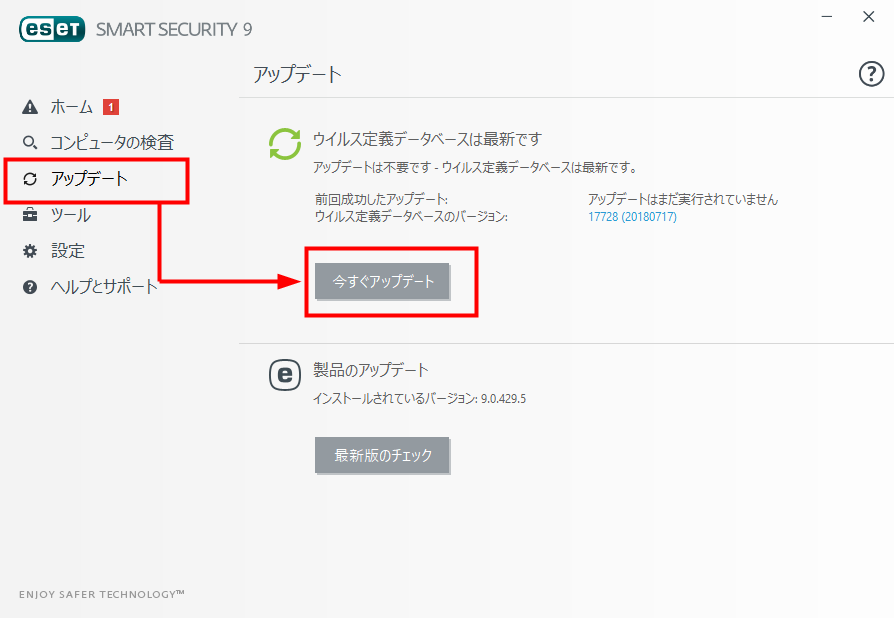Click the green update status icon

pos(285,144)
